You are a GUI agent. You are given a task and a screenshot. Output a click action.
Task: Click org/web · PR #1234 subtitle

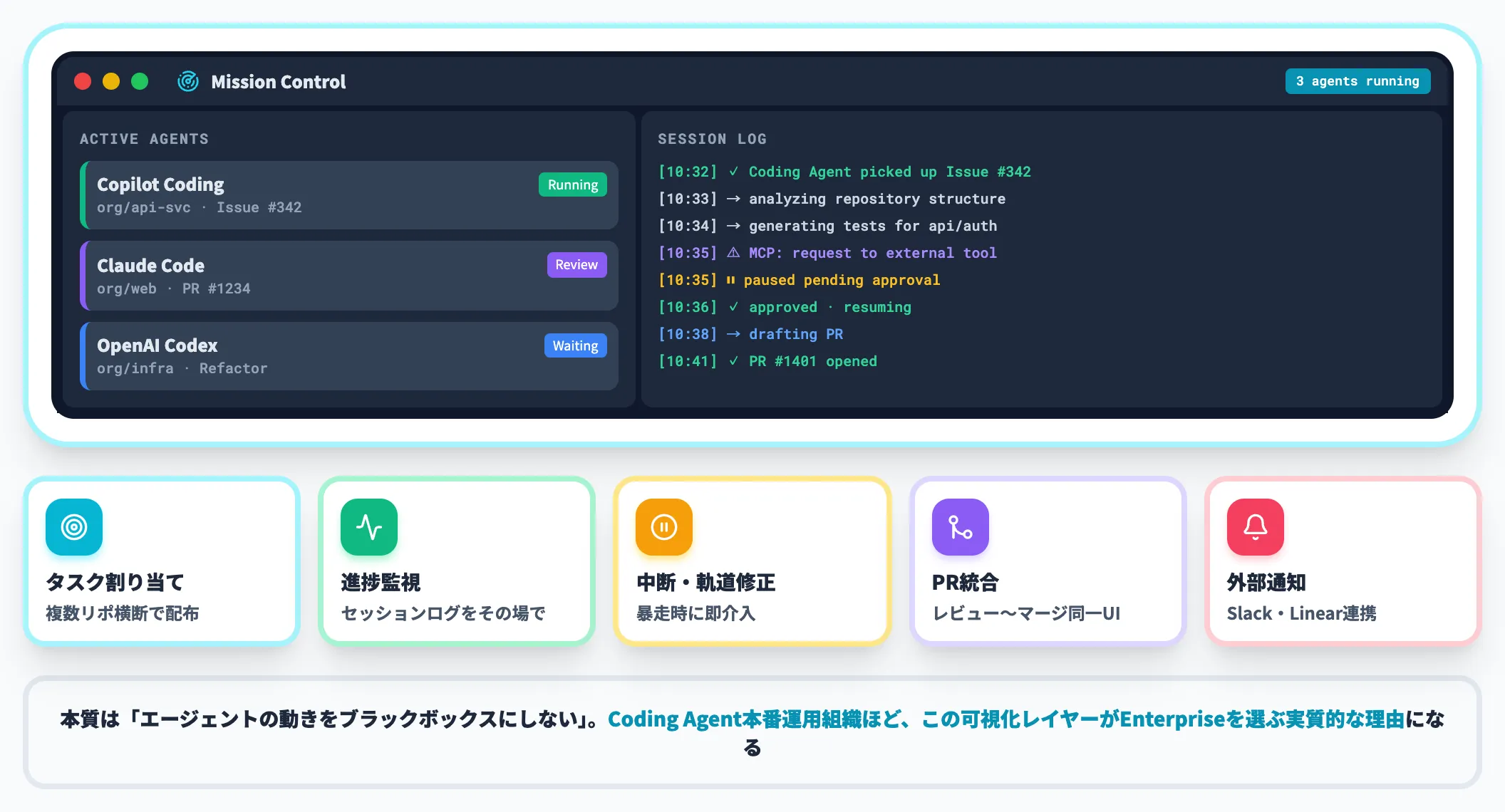click(x=174, y=288)
